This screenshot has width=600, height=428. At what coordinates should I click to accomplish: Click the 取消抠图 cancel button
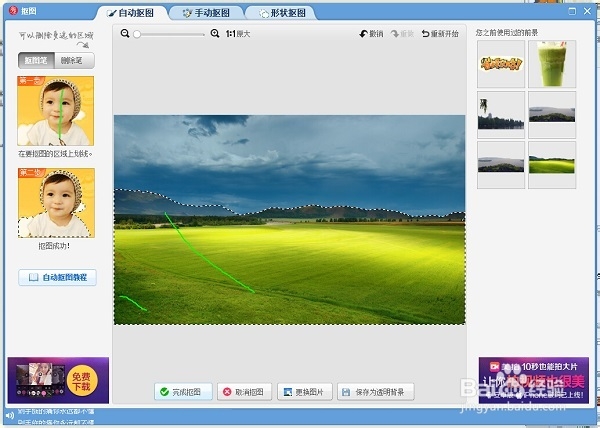244,392
